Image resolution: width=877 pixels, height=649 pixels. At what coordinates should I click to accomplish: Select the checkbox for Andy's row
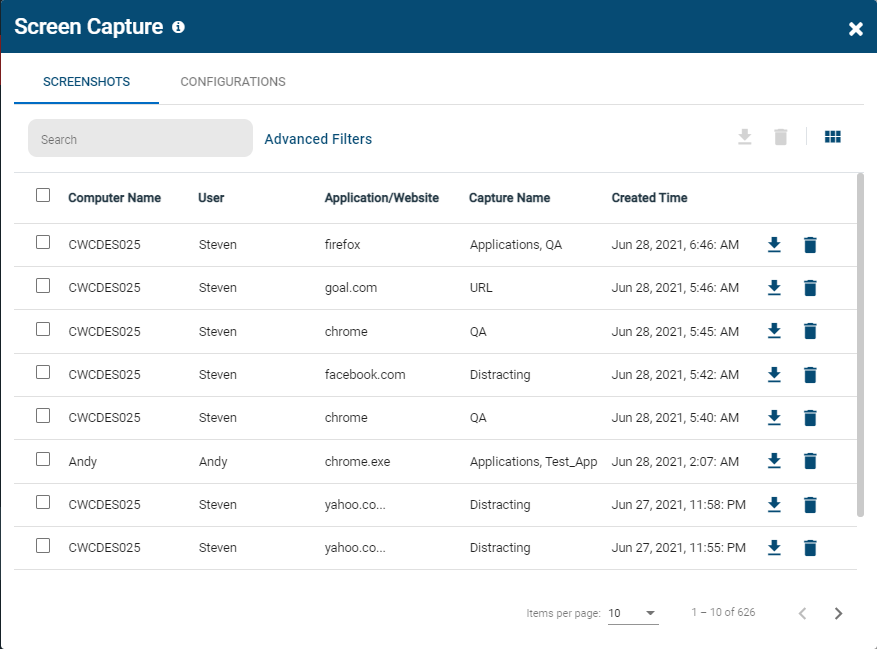pos(43,459)
